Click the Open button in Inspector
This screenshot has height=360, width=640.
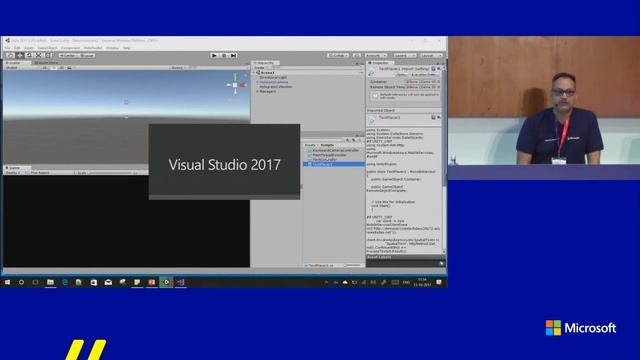click(x=402, y=75)
